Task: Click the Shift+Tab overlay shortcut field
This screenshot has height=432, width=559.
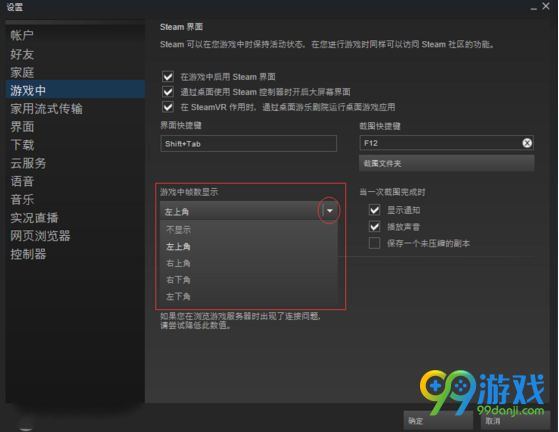Action: point(248,144)
